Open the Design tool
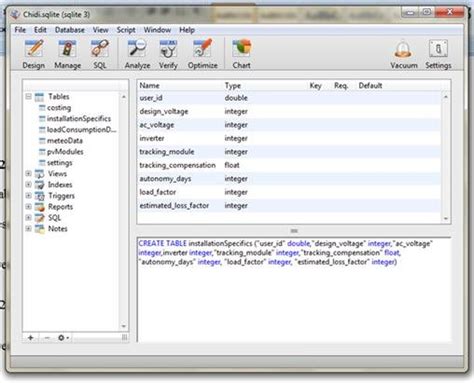The width and height of the screenshot is (474, 383). (x=34, y=54)
